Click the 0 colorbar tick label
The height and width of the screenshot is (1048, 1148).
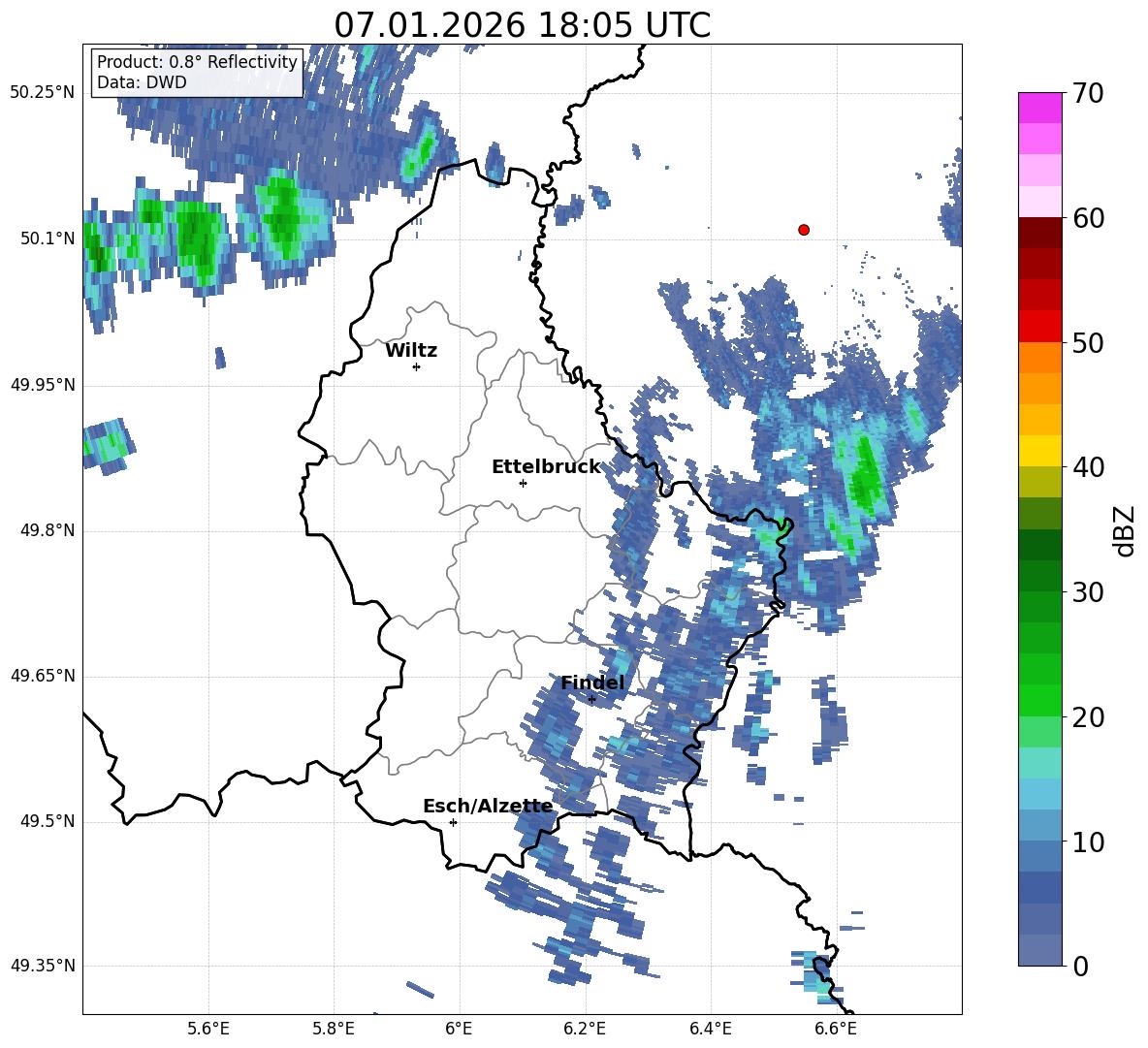coord(1080,966)
